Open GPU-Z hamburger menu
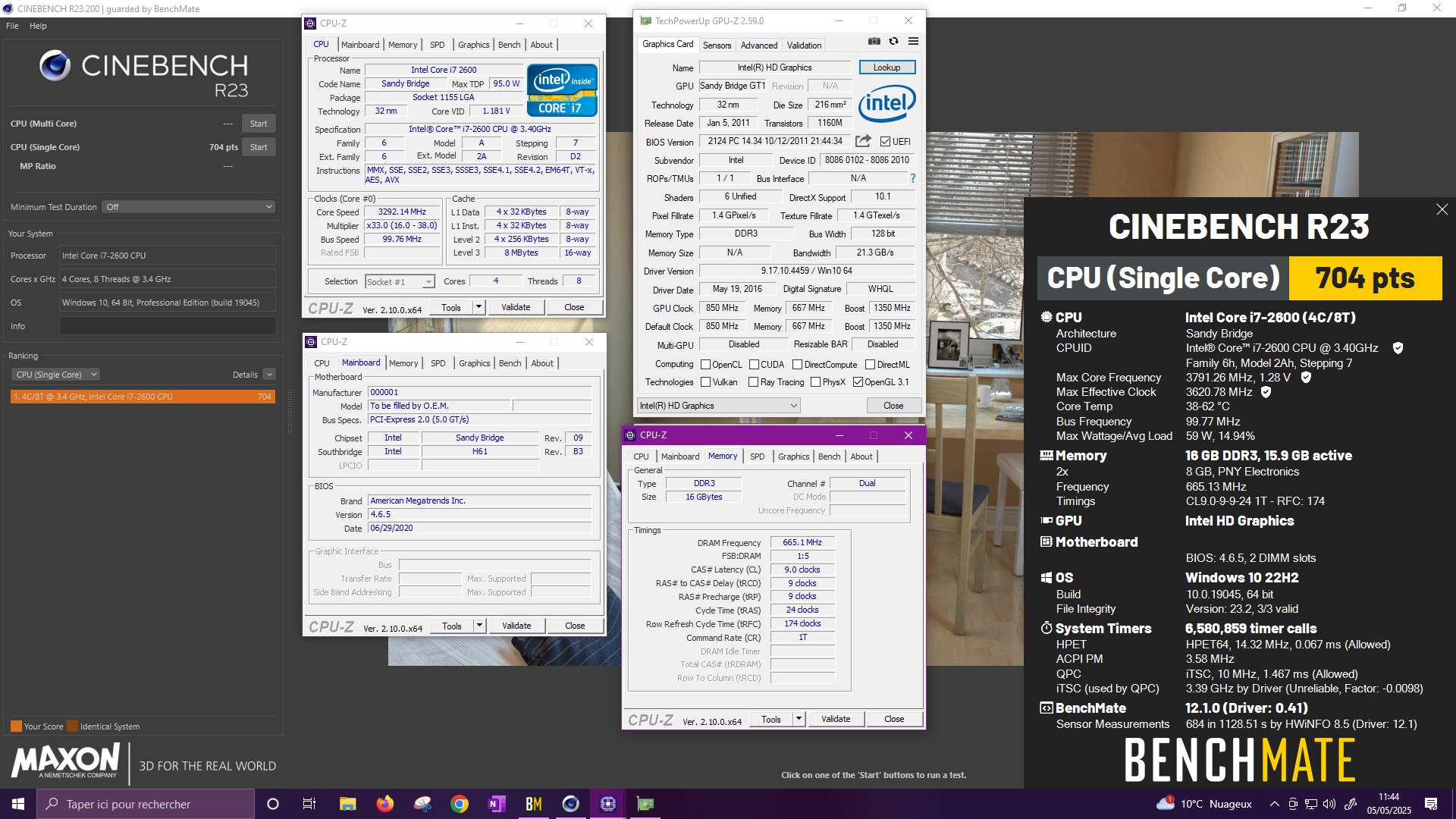The width and height of the screenshot is (1456, 819). pyautogui.click(x=913, y=42)
